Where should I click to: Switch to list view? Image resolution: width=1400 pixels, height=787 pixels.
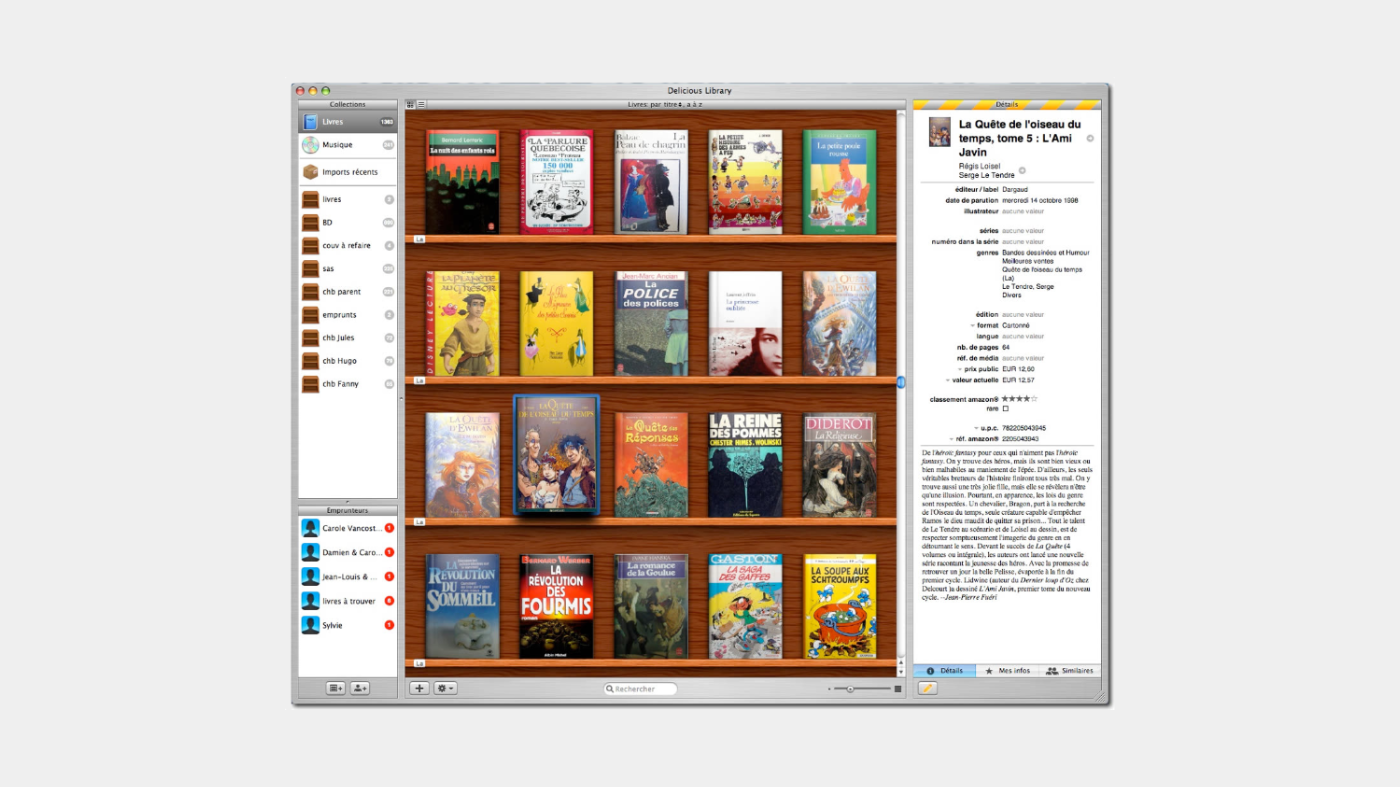pos(422,104)
